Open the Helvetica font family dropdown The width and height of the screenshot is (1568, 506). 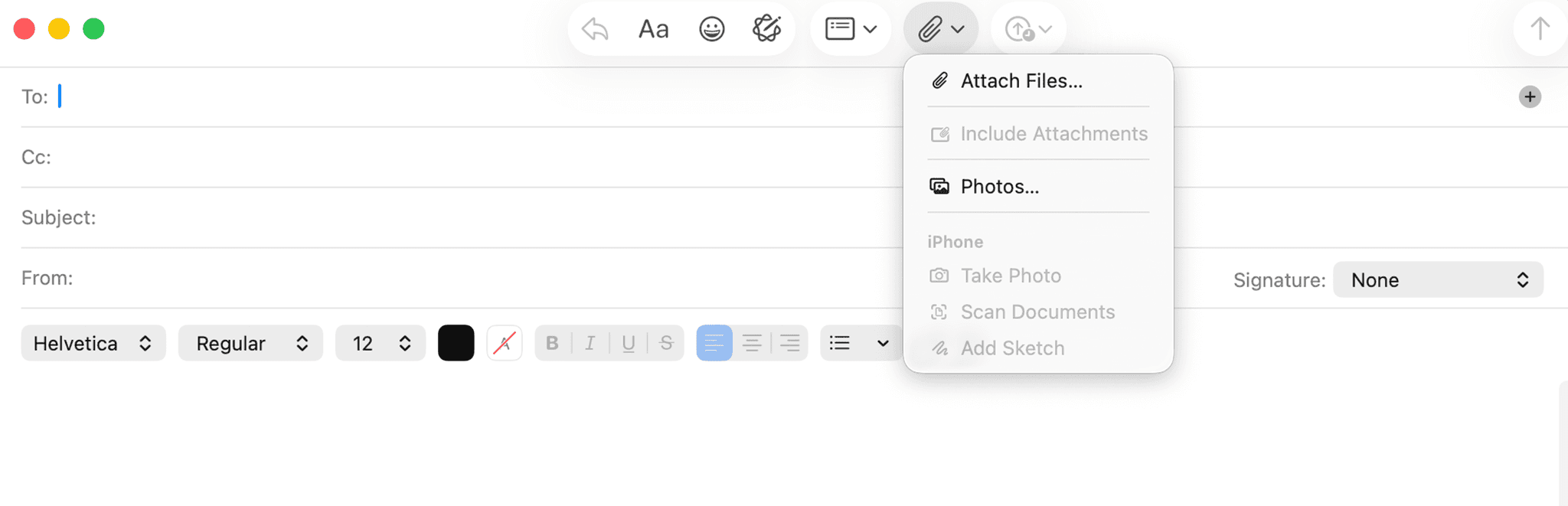click(x=93, y=343)
